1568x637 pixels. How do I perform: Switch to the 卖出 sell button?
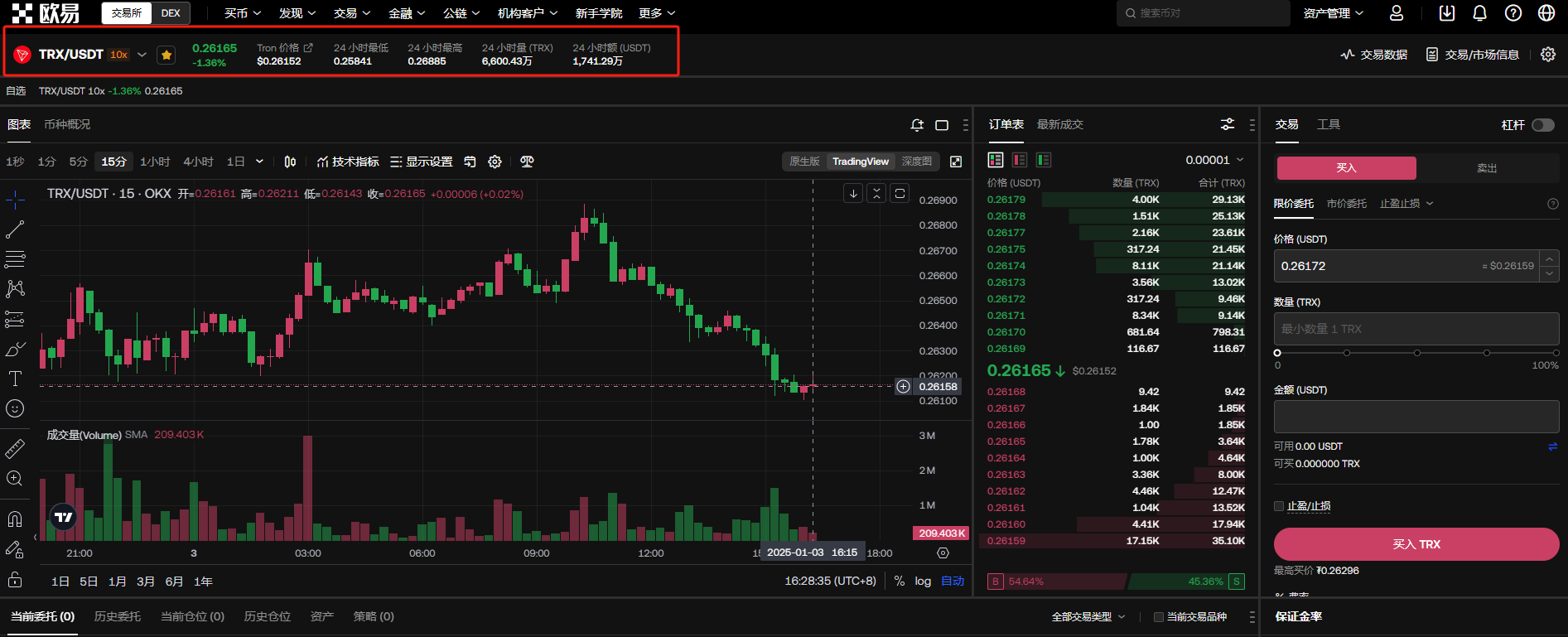pos(1487,168)
